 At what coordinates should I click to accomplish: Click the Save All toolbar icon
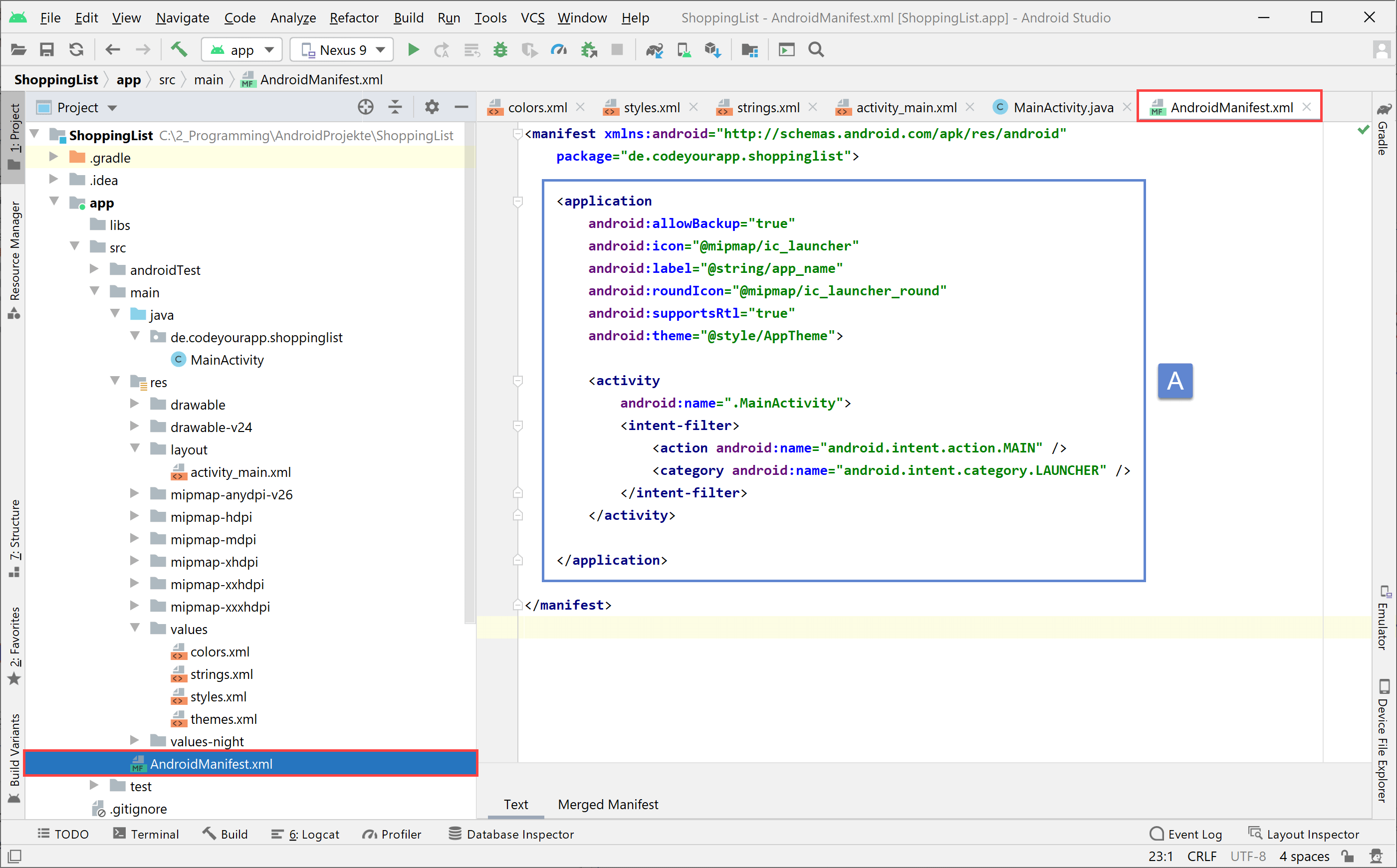(47, 50)
